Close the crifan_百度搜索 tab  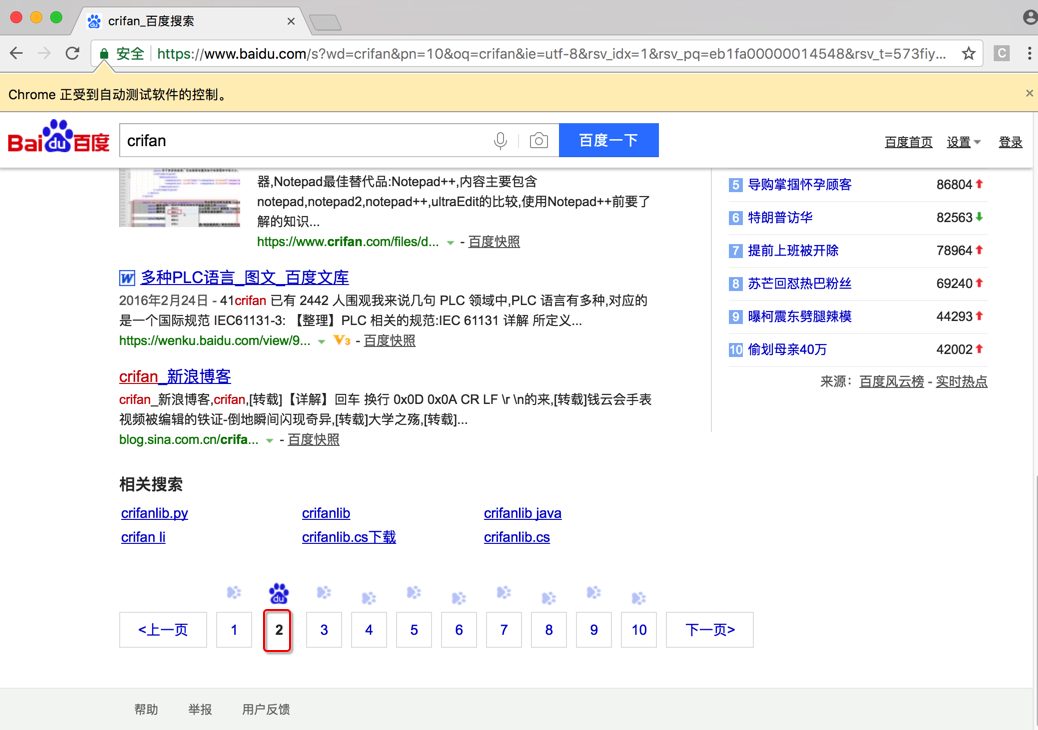point(291,21)
